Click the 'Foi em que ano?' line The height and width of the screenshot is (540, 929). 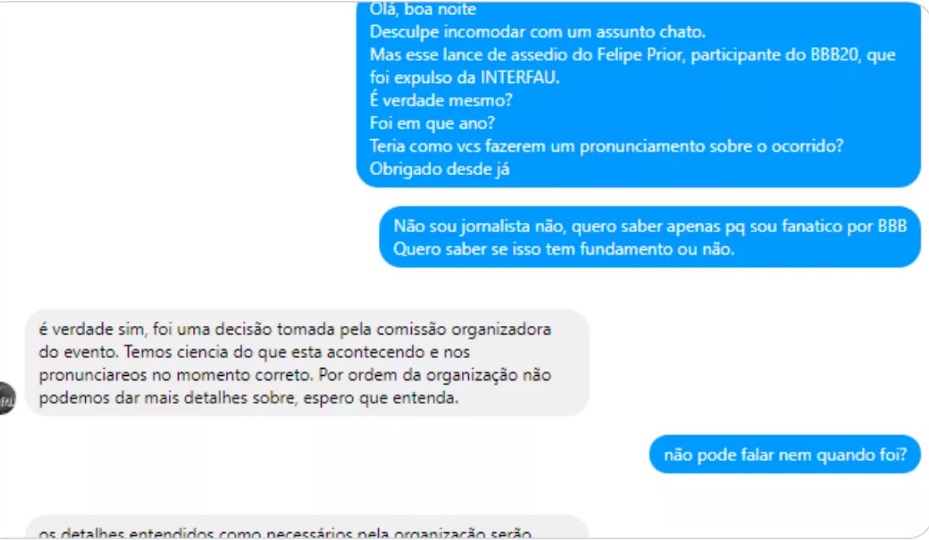pos(432,123)
